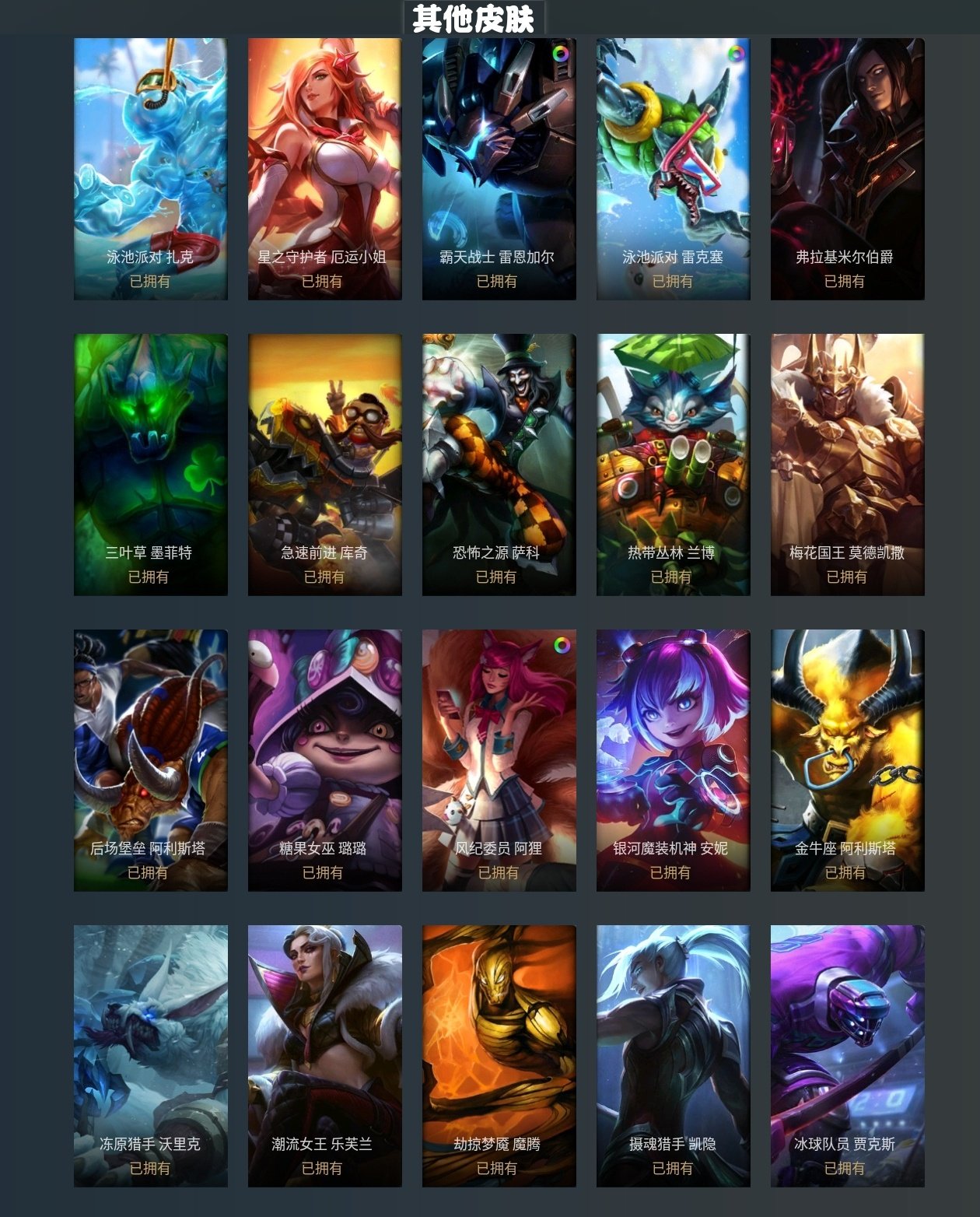
Task: Open the 后场堡垒 阿利斯塔 skin
Action: click(151, 760)
